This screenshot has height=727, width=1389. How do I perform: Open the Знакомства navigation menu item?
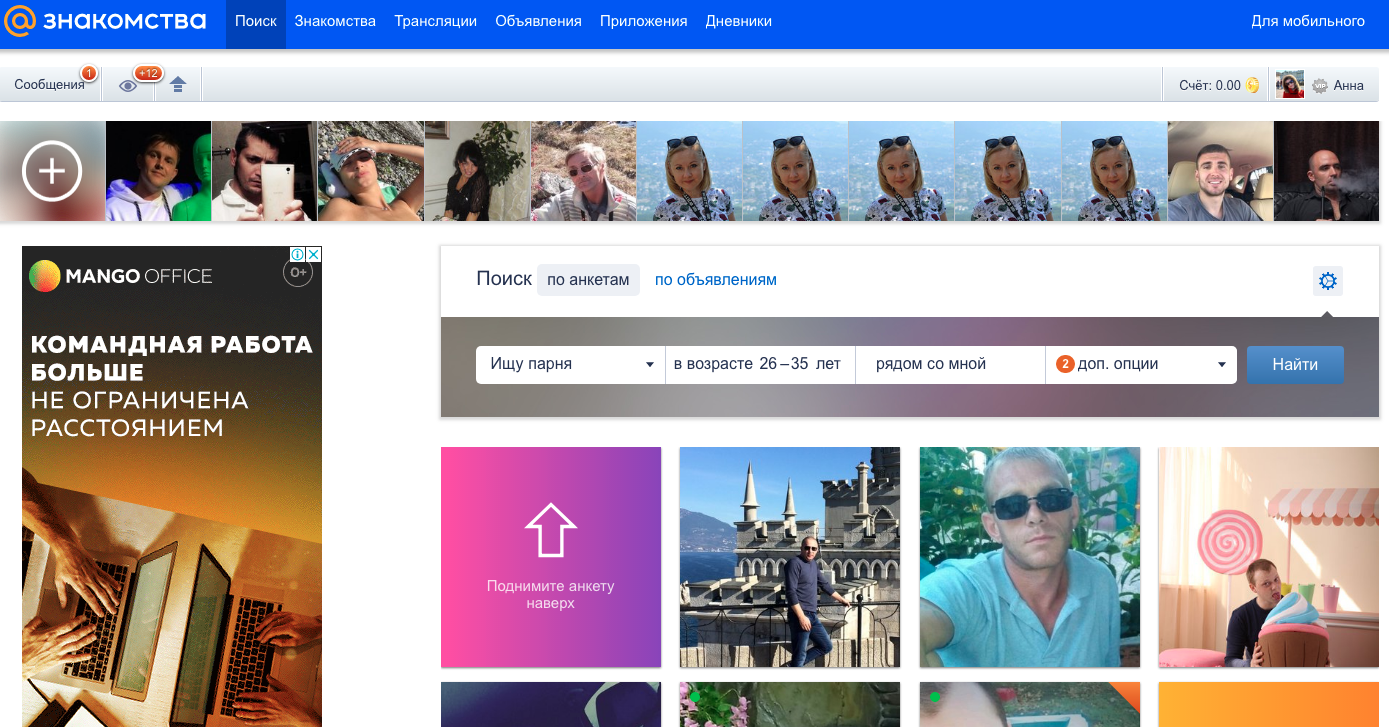(335, 21)
